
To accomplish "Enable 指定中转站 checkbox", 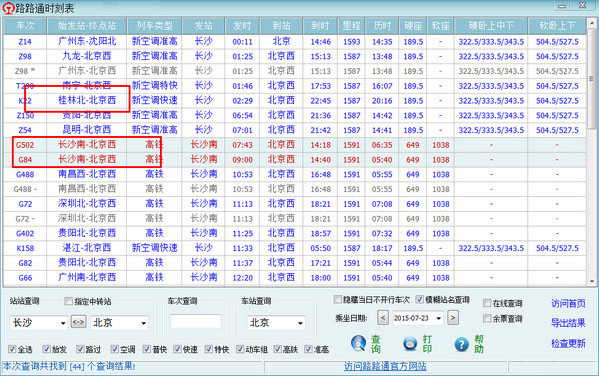I will coord(68,301).
